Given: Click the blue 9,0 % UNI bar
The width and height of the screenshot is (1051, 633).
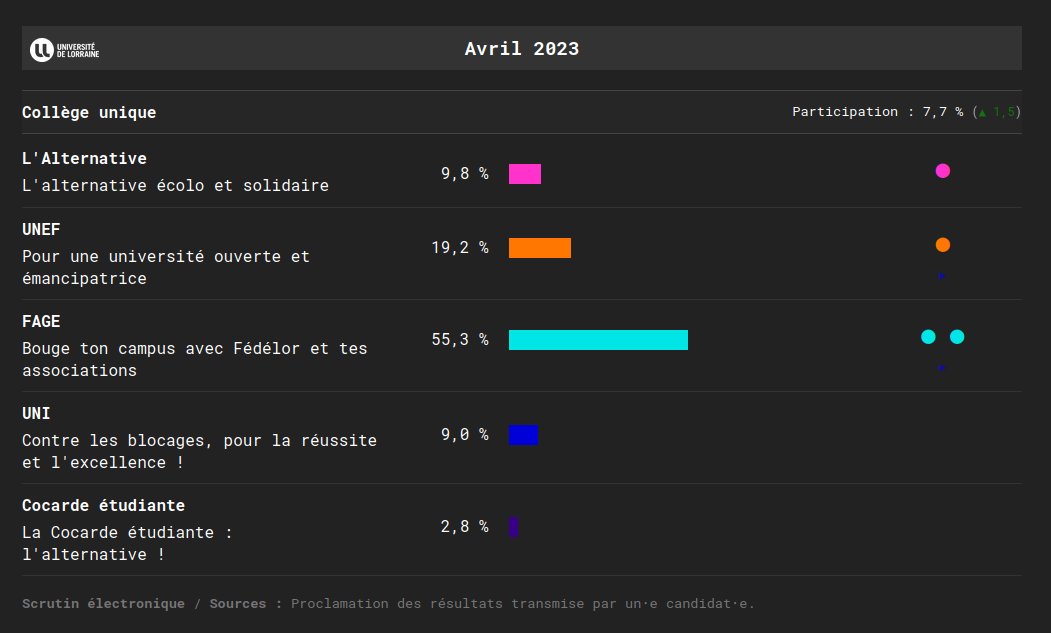Looking at the screenshot, I should (x=523, y=435).
